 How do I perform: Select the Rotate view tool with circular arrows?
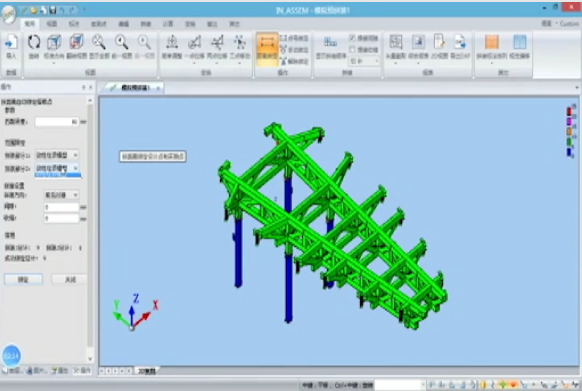(x=34, y=46)
